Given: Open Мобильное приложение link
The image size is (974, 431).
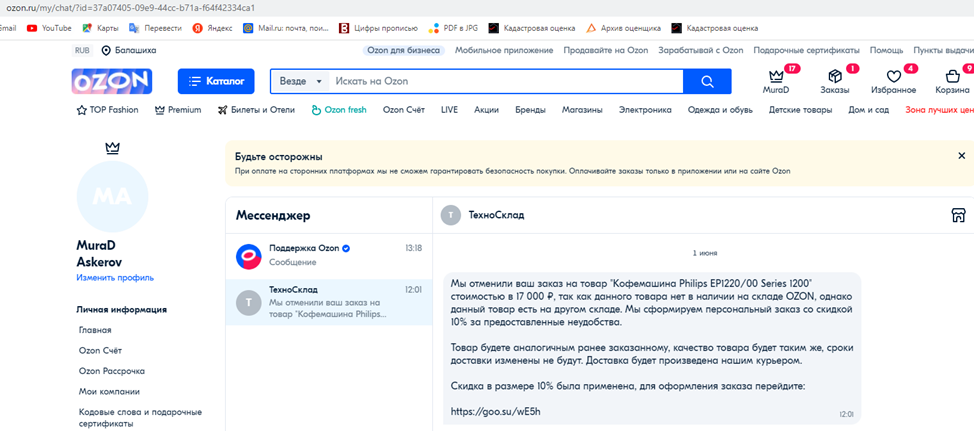Looking at the screenshot, I should (x=504, y=50).
